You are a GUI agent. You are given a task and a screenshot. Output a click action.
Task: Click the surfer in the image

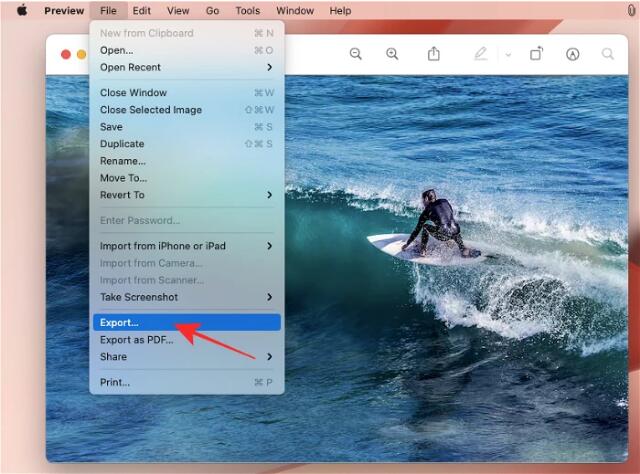tap(436, 220)
